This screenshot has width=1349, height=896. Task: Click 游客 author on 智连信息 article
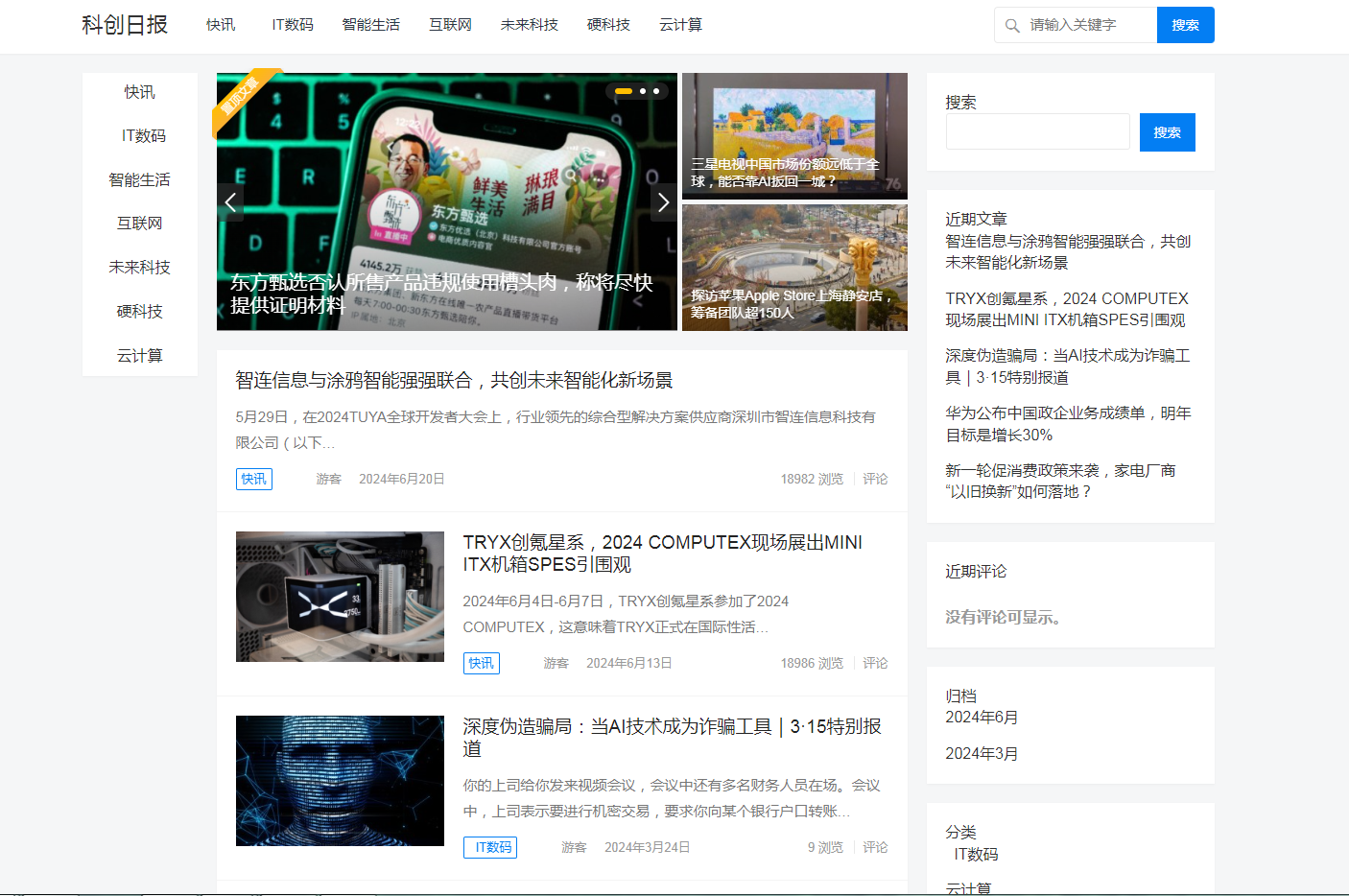pos(329,479)
